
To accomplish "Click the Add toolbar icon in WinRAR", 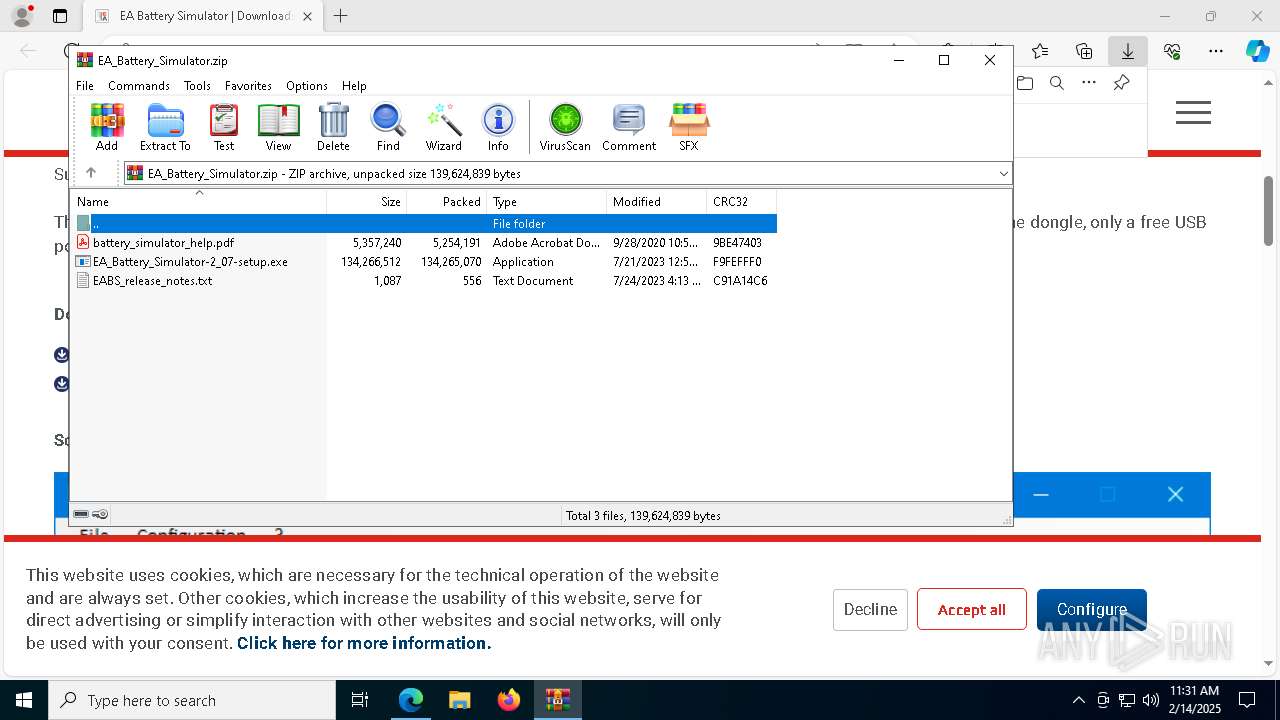I will [x=107, y=127].
